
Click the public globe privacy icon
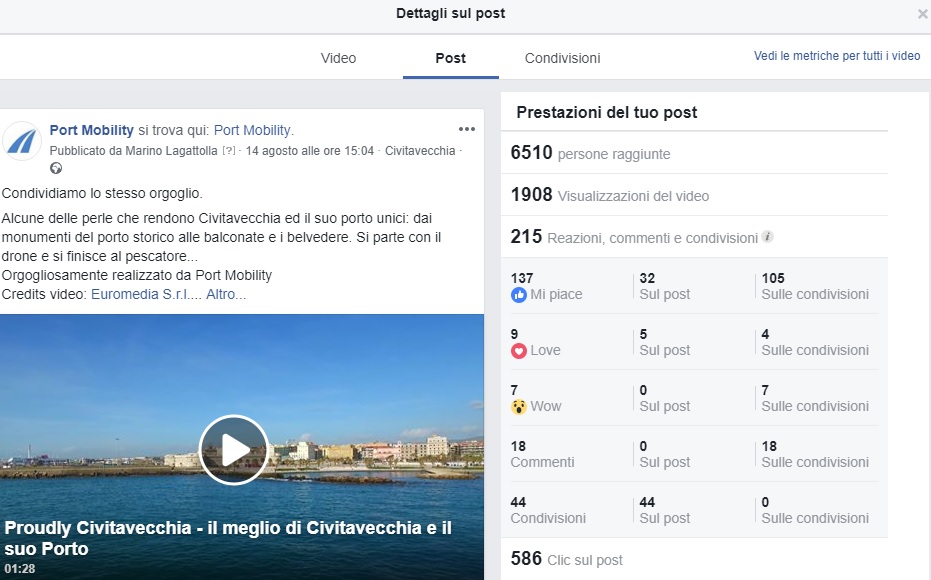pos(56,168)
